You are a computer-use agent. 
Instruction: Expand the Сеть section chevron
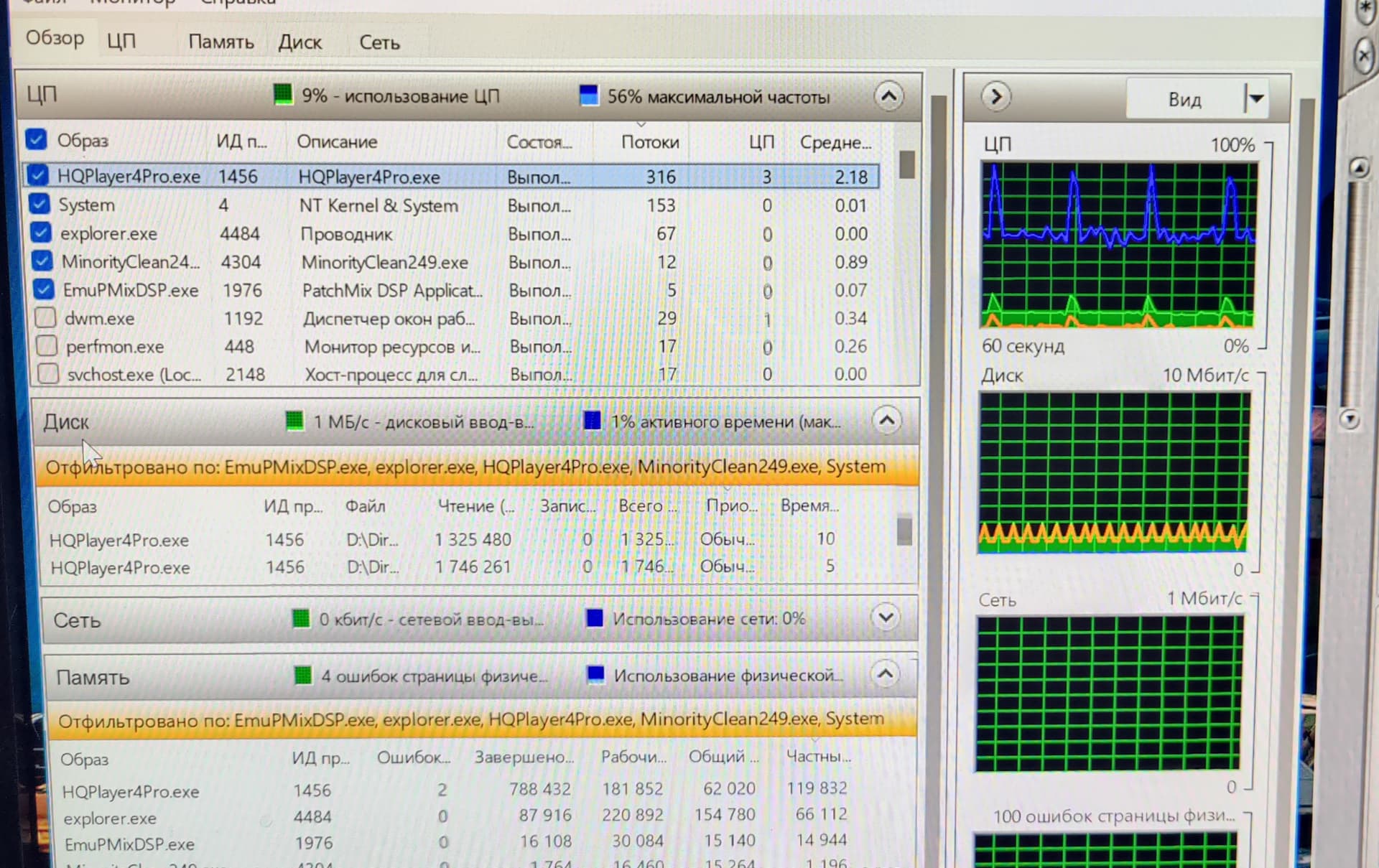click(x=886, y=617)
